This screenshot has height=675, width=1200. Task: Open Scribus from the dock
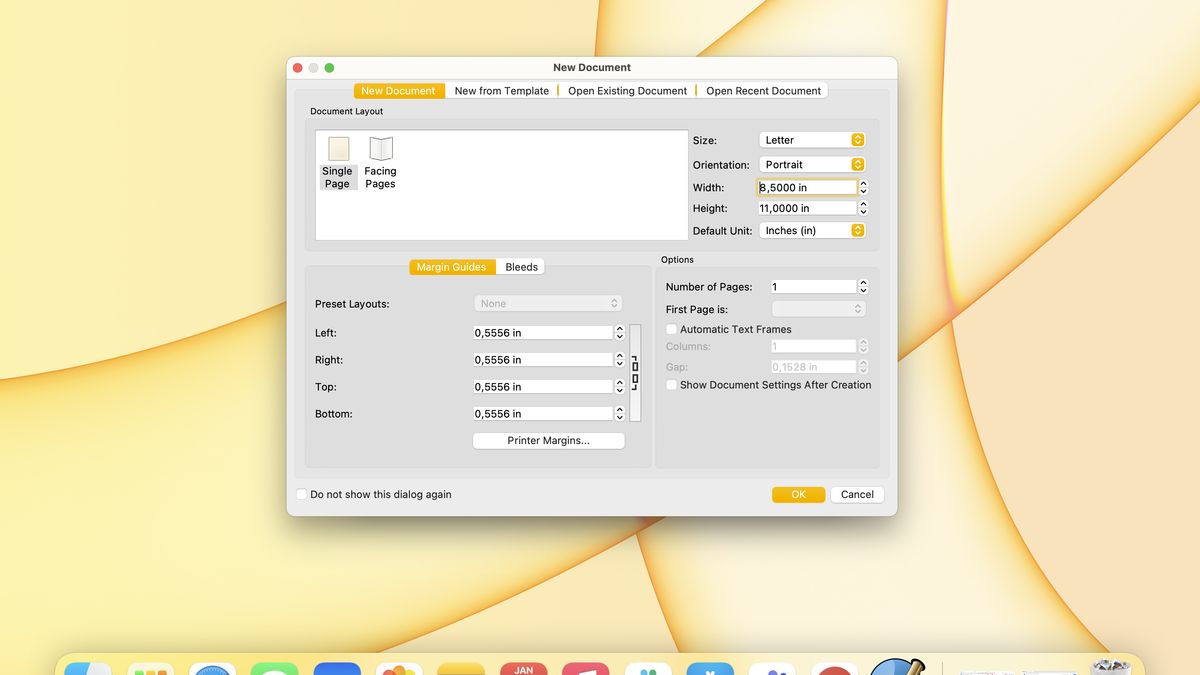[x=897, y=668]
